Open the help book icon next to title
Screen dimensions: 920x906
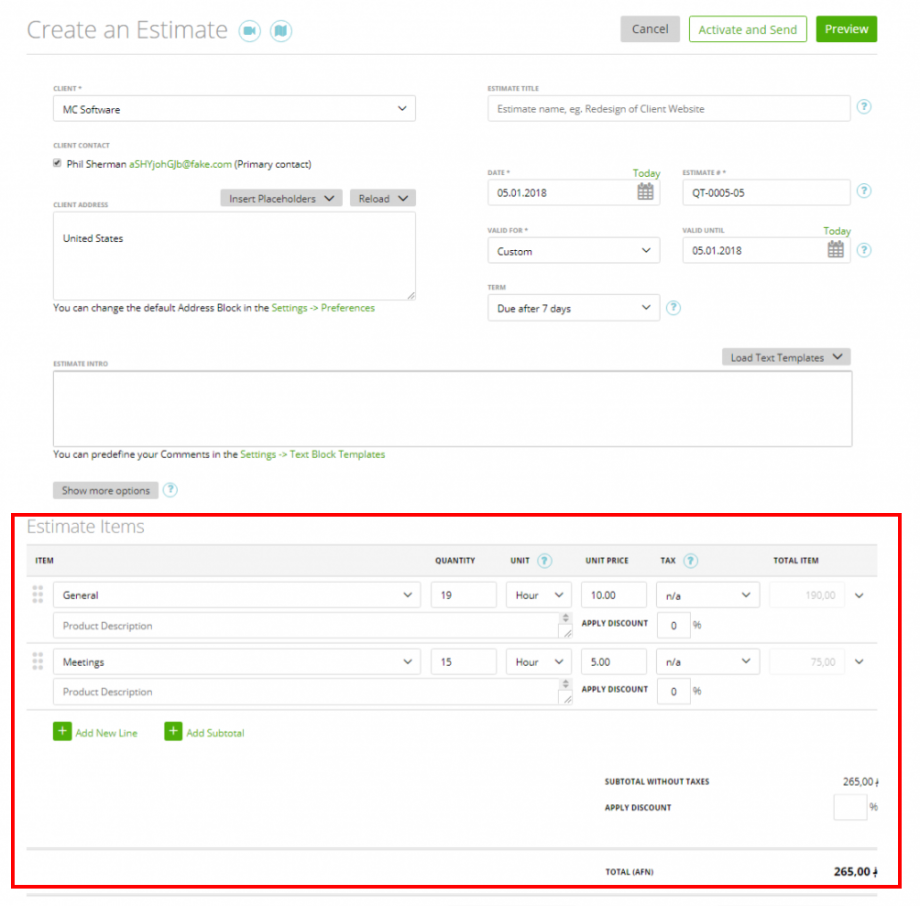pos(281,31)
